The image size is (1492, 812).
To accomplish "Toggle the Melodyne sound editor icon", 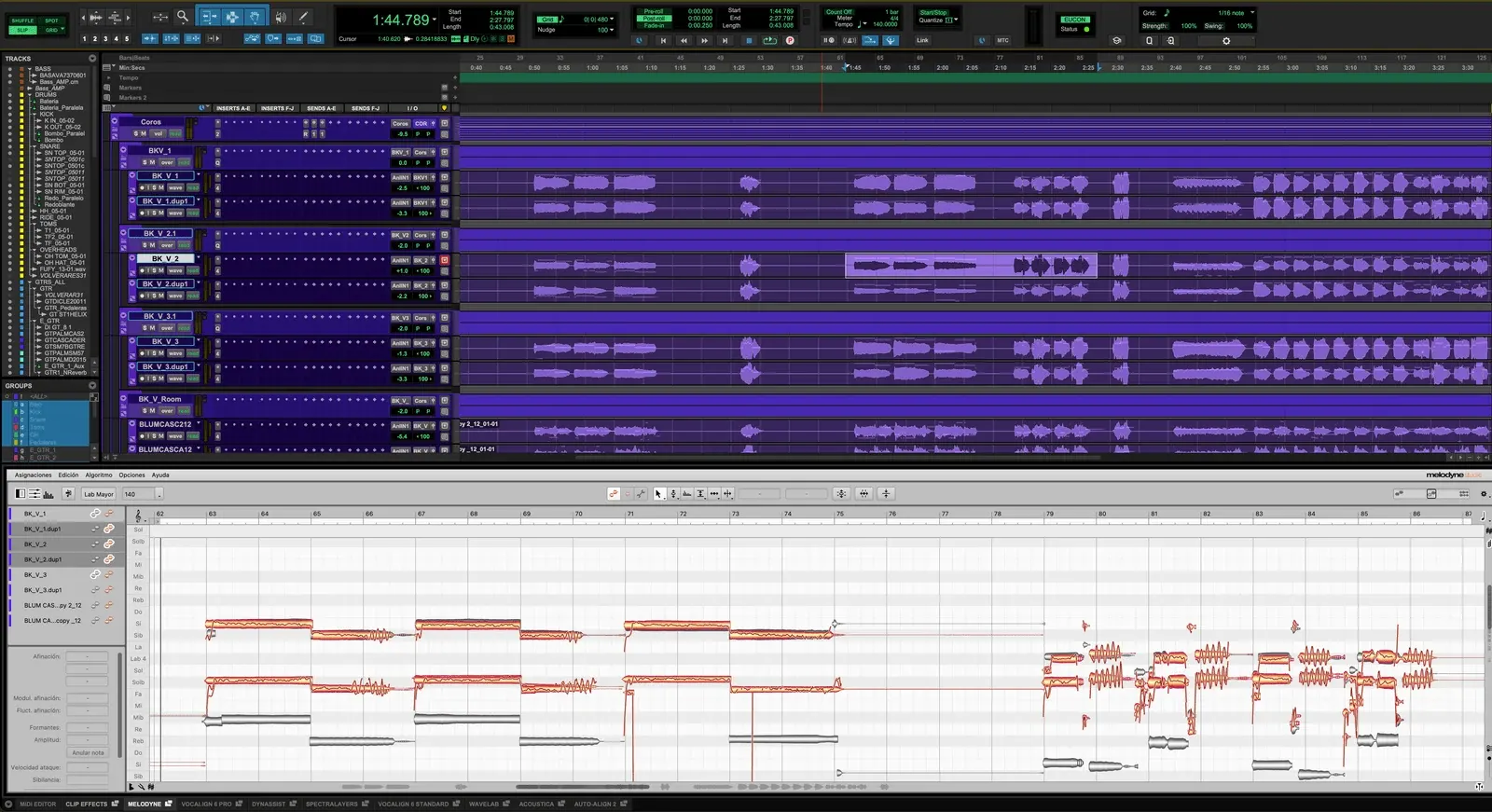I will tap(48, 494).
